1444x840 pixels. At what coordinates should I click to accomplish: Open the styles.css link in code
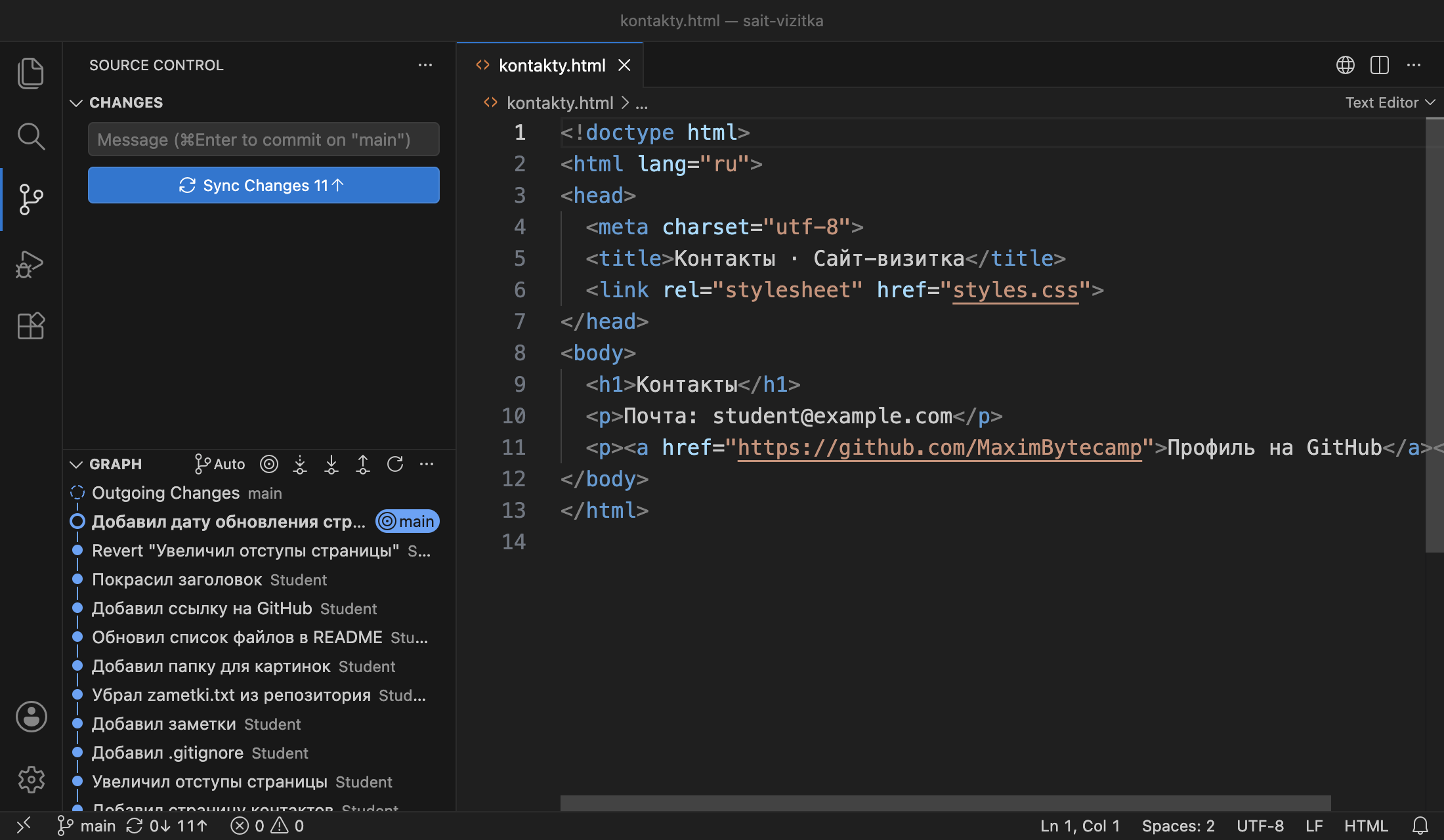(1015, 289)
